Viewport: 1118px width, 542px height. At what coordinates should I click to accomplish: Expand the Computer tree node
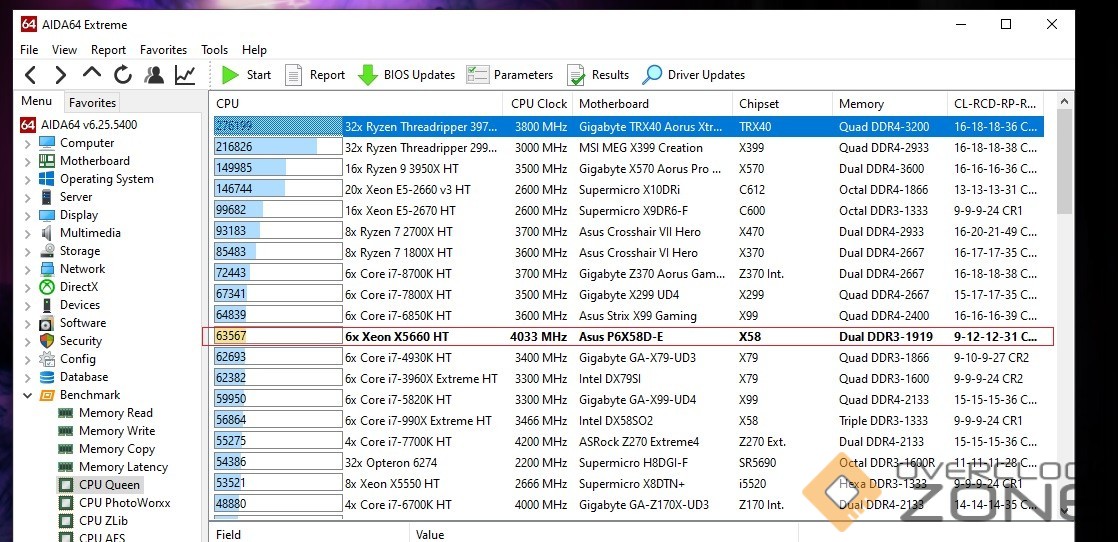(28, 143)
